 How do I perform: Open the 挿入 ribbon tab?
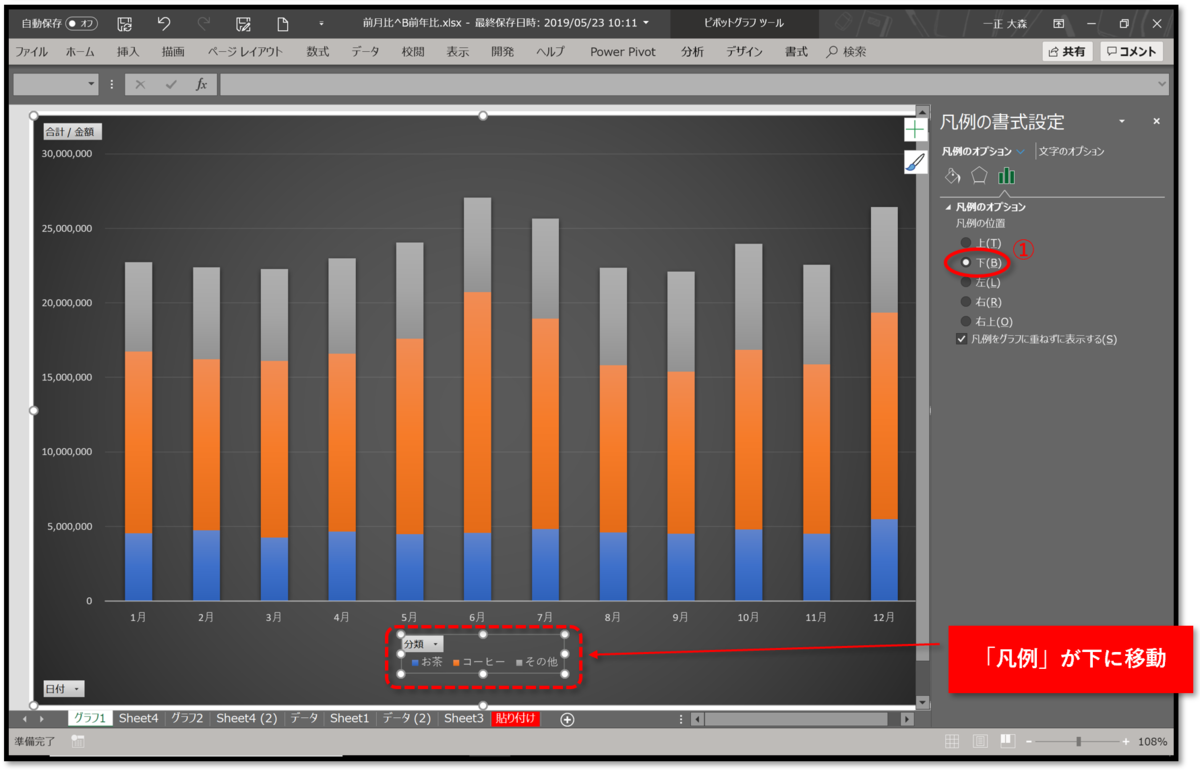[128, 52]
